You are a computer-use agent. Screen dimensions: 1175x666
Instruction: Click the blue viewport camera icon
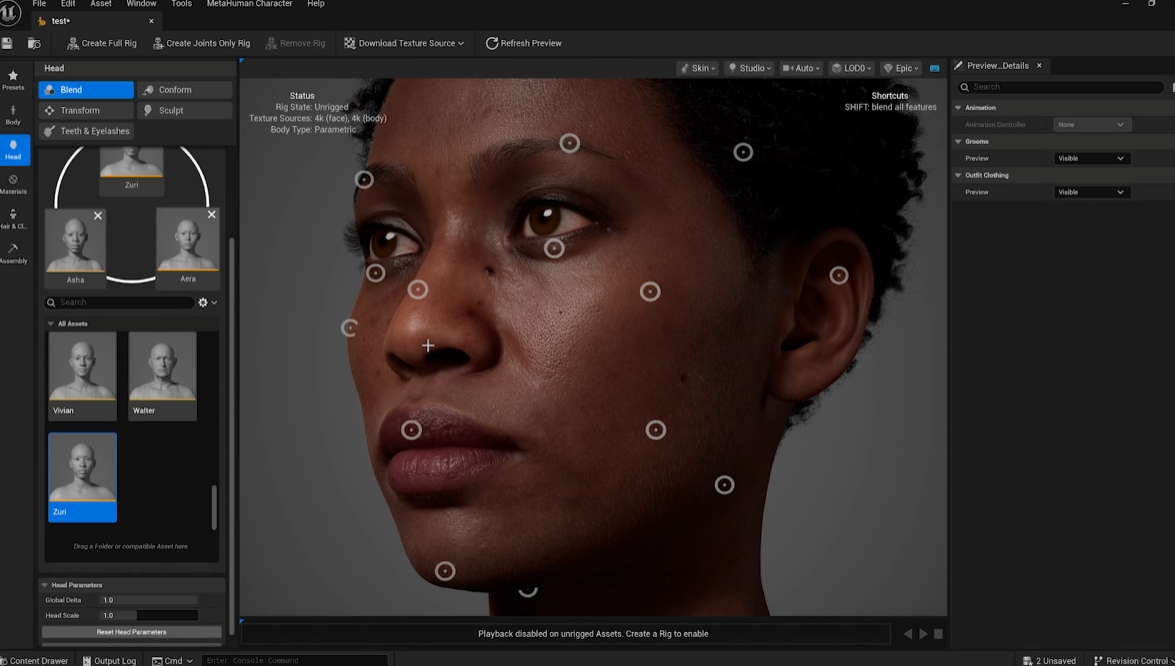(x=934, y=68)
